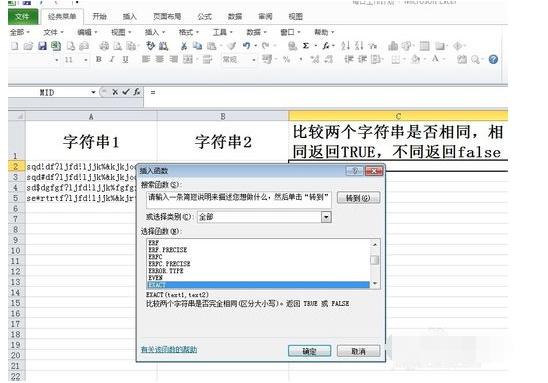This screenshot has width=548, height=383.
Task: Click the formula bar fx insert function icon
Action: coord(137,92)
